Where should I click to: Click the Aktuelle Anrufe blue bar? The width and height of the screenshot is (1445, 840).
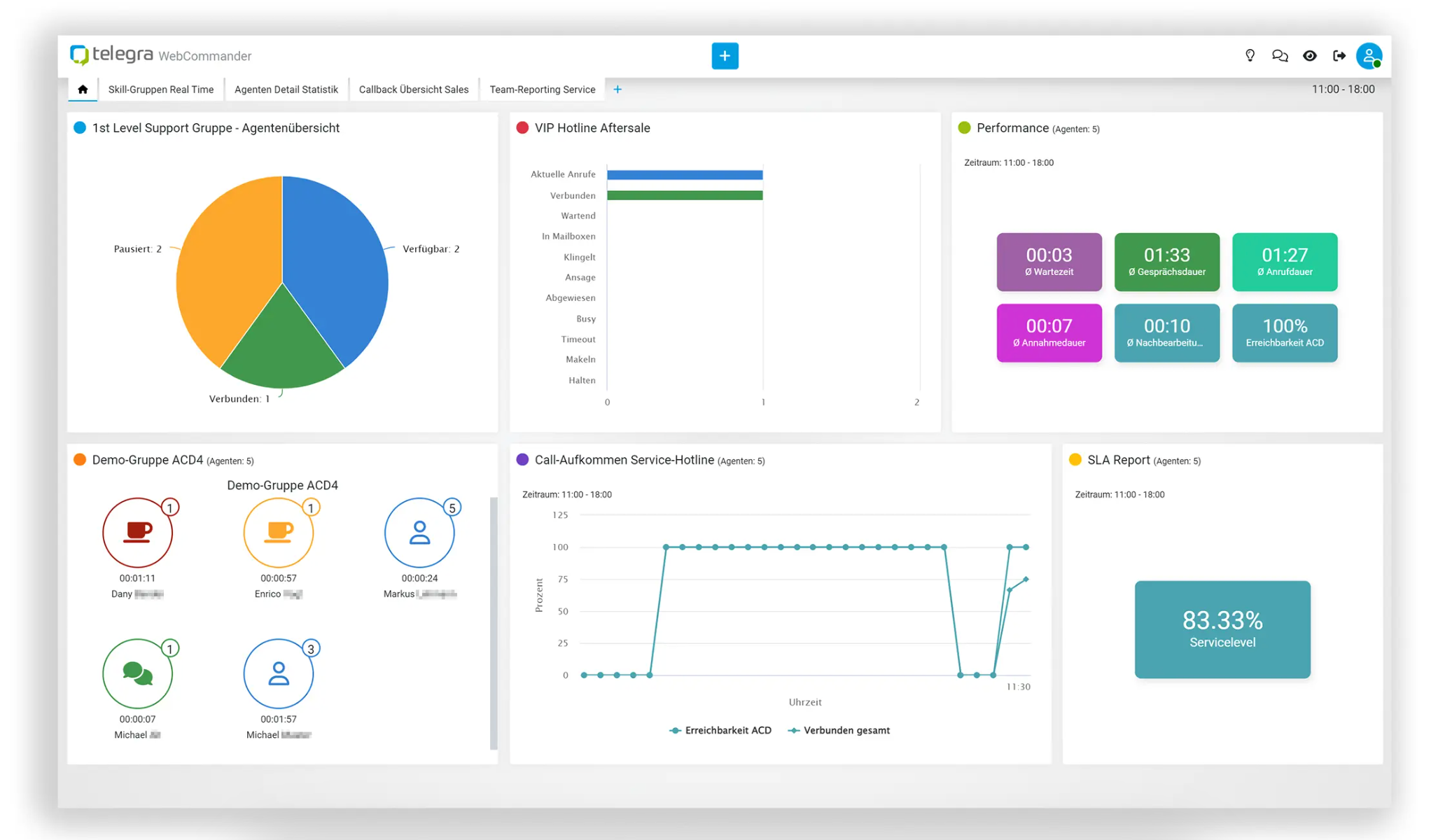click(685, 175)
